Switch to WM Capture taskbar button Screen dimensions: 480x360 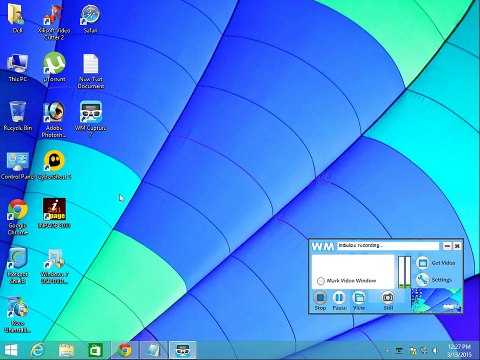click(182, 350)
